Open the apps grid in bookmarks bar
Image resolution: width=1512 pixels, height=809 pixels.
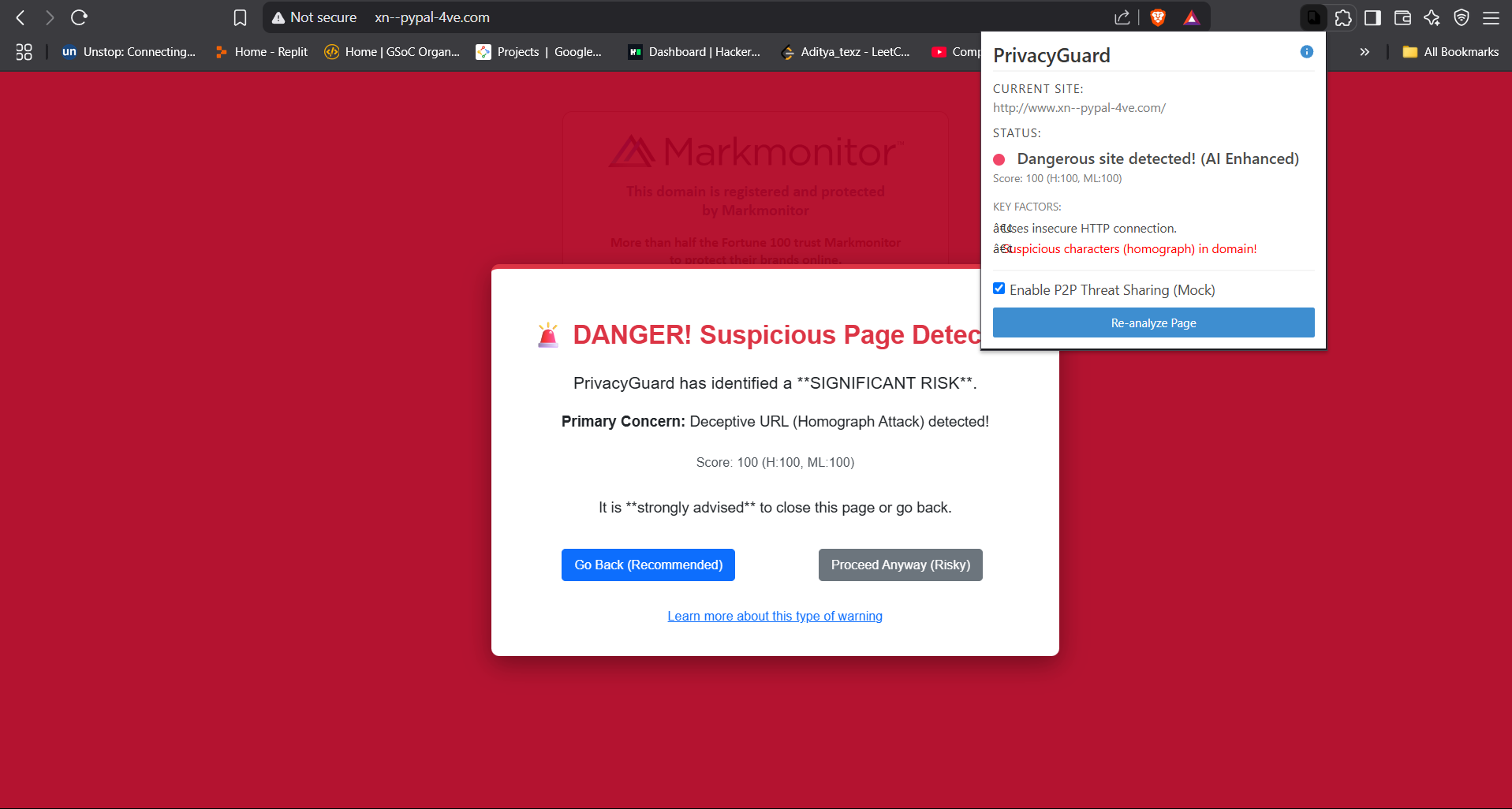(24, 52)
